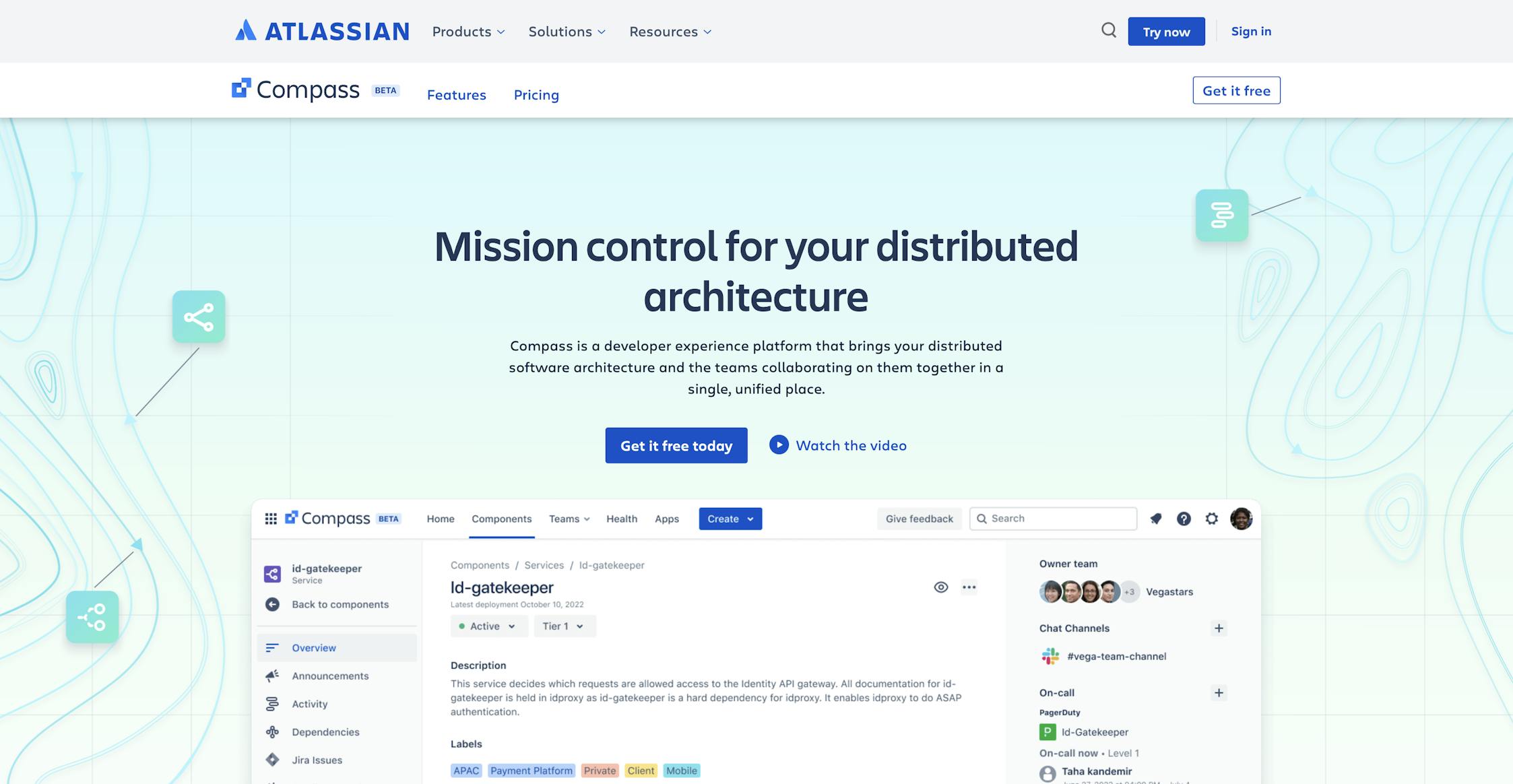This screenshot has height=784, width=1513.
Task: Click the user profile avatar
Action: [x=1241, y=519]
